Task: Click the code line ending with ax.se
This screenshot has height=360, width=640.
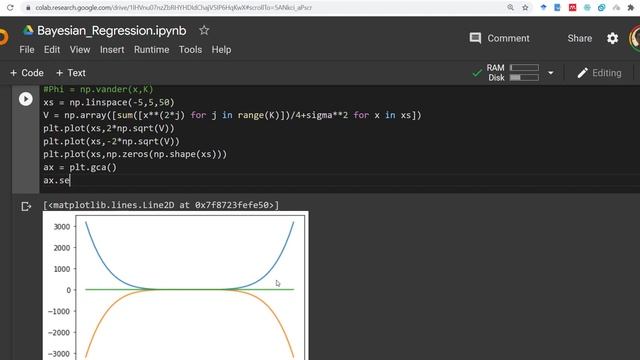Action: (57, 180)
